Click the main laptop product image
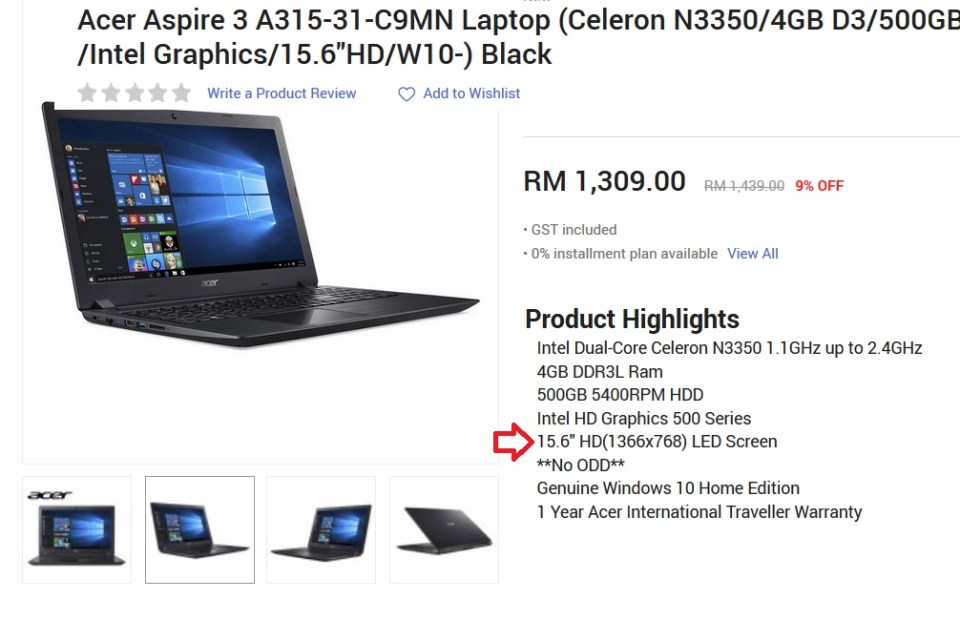960x641 pixels. [x=260, y=225]
